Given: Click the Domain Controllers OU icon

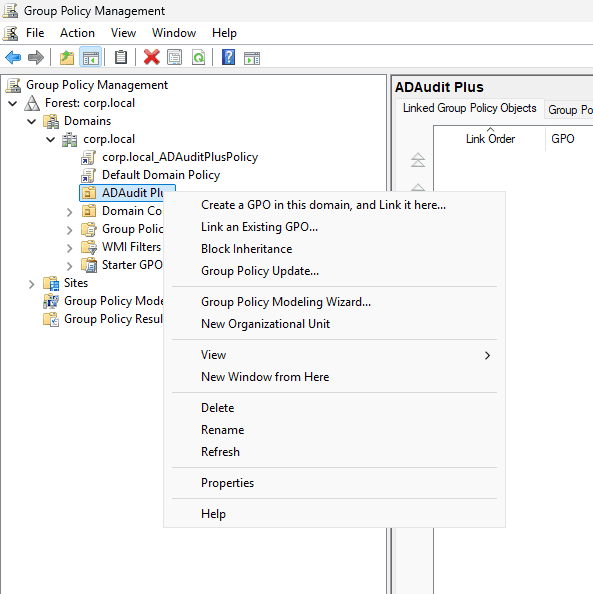Looking at the screenshot, I should 89,211.
